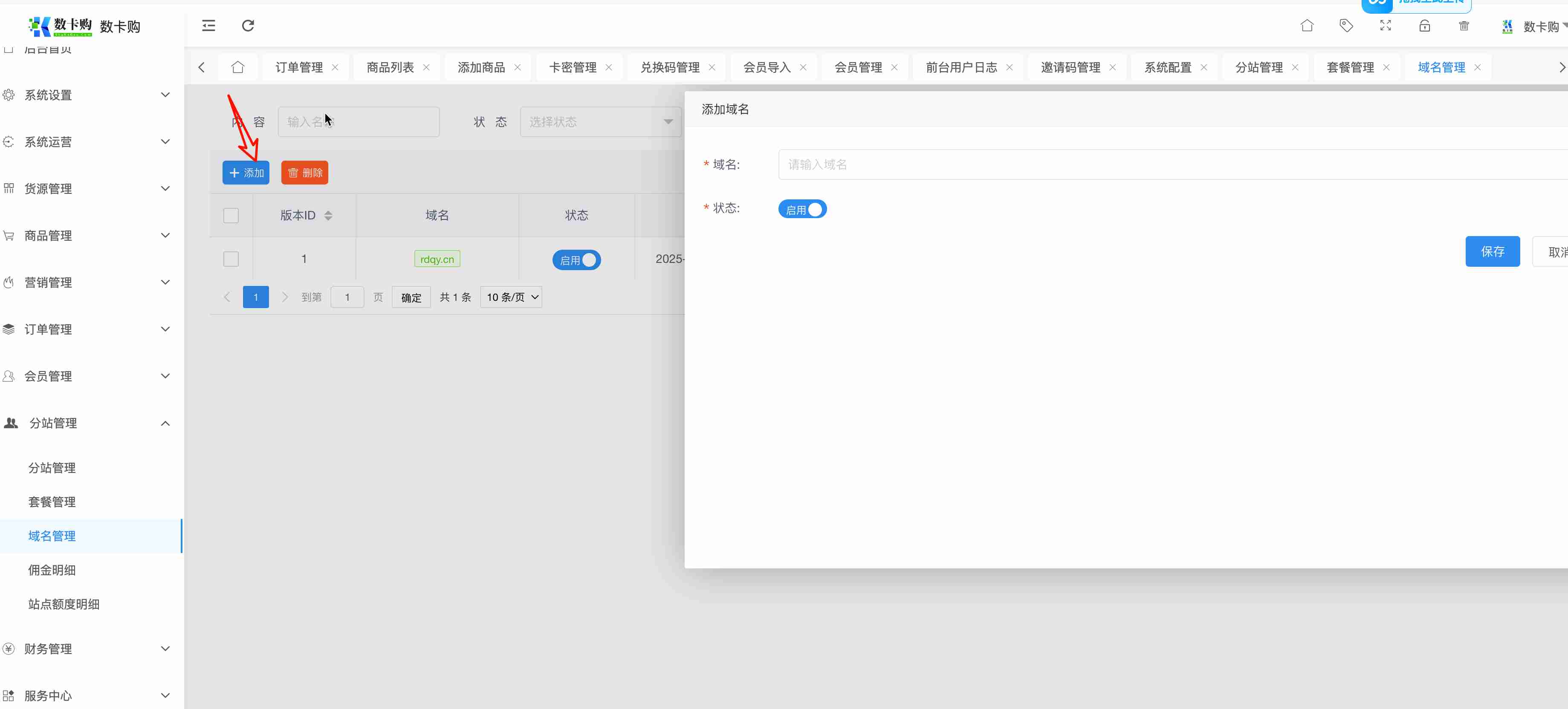
Task: Toggle the 启用 switch for rdqy.cn row
Action: (x=576, y=260)
